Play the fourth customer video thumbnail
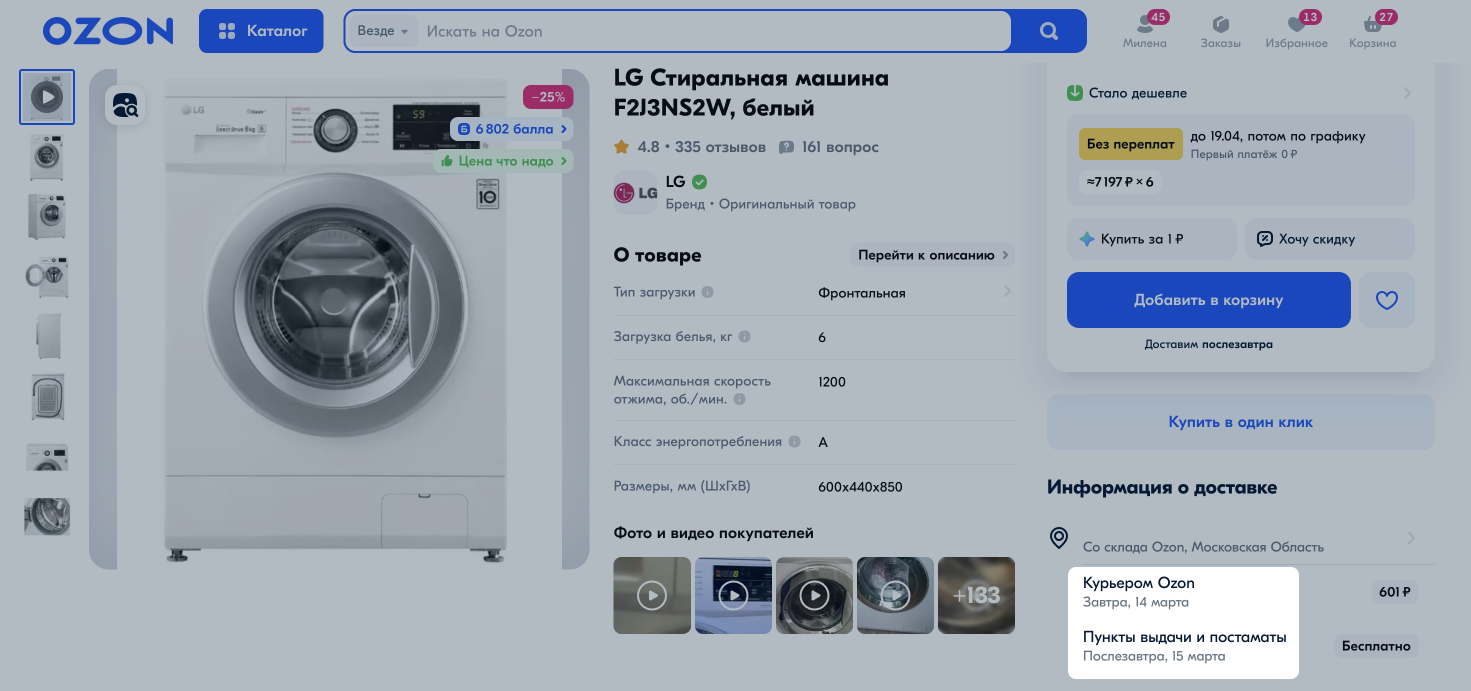The height and width of the screenshot is (691, 1471). 895,595
